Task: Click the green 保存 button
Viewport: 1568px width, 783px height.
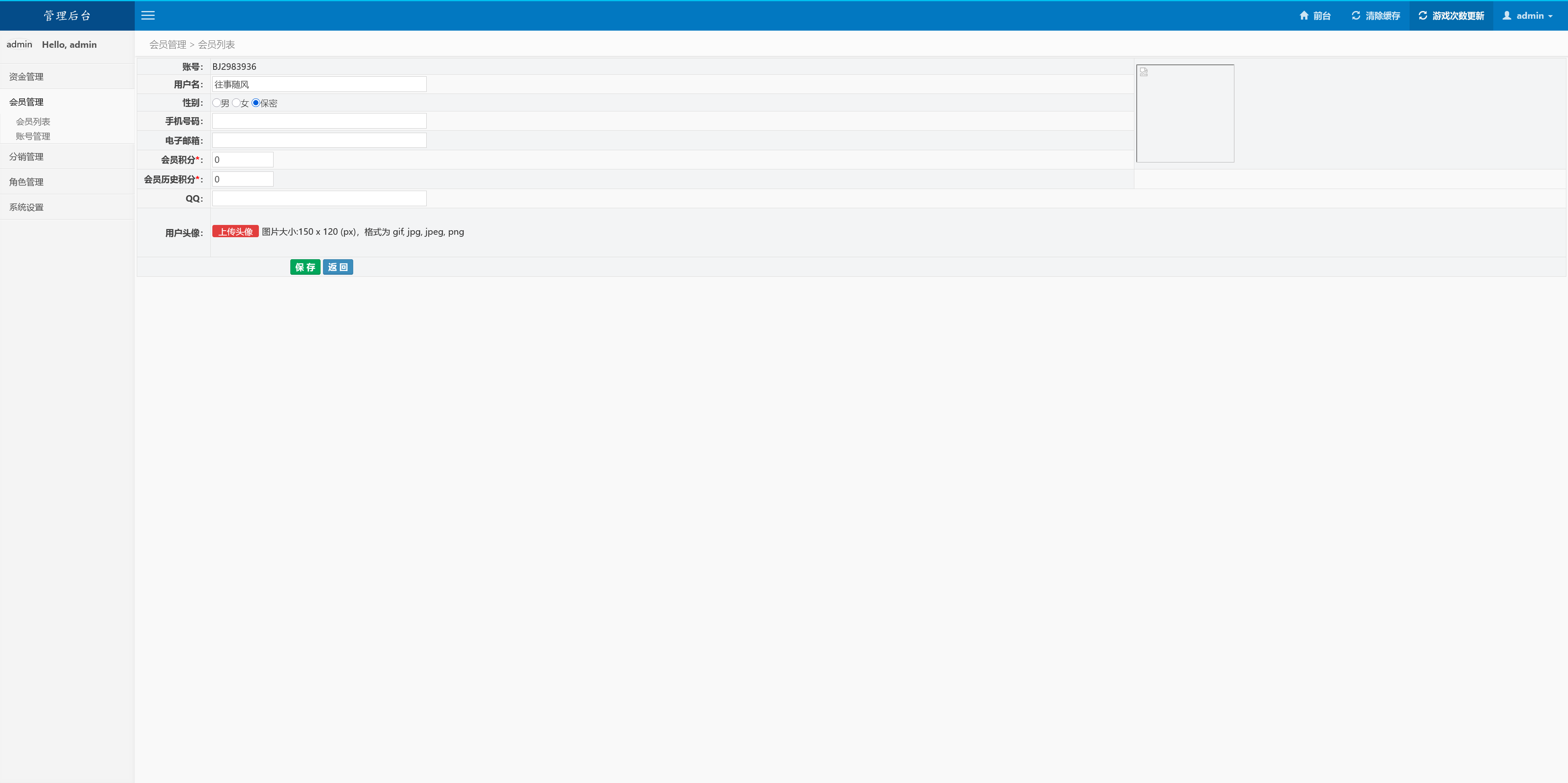Action: pyautogui.click(x=305, y=267)
